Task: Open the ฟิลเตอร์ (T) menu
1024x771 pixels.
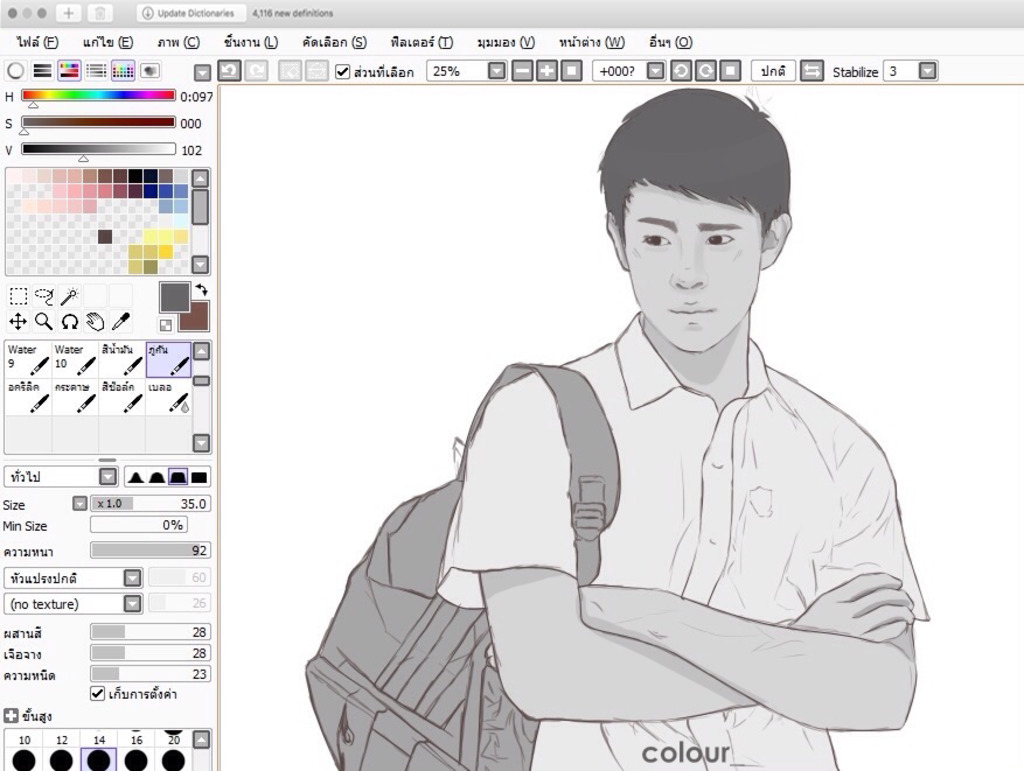Action: click(422, 42)
